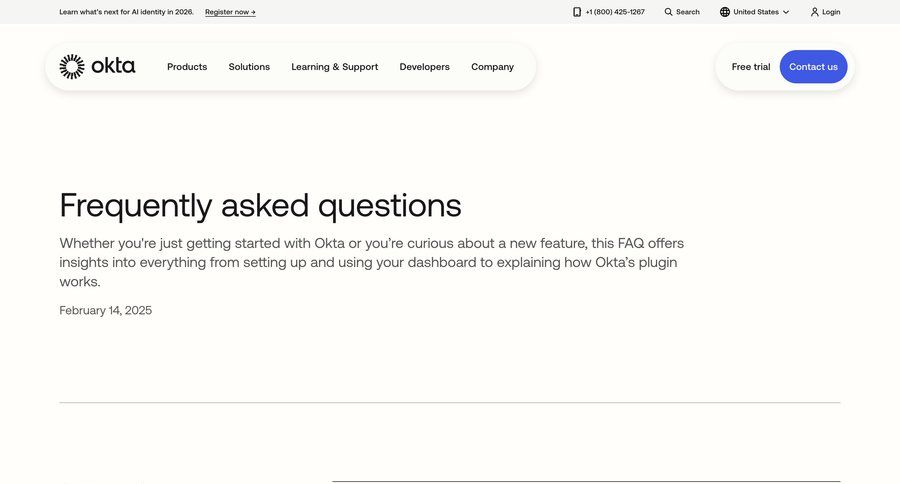900x484 pixels.
Task: Click the FAQ intro paragraph text
Action: pos(371,262)
